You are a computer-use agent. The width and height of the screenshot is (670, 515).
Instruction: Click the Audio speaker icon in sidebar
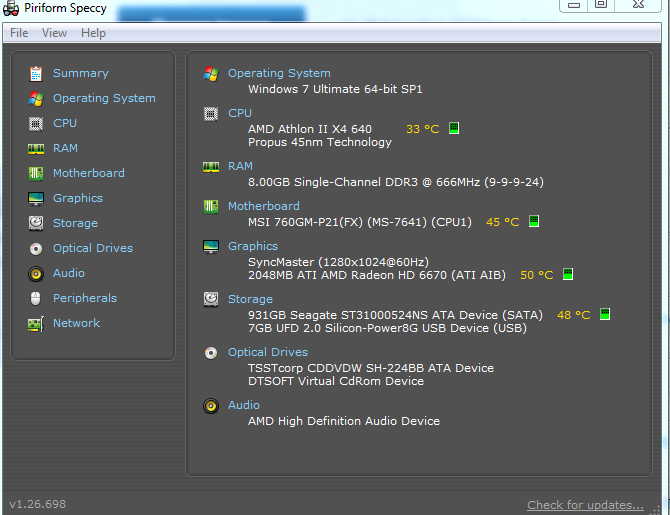(x=36, y=274)
